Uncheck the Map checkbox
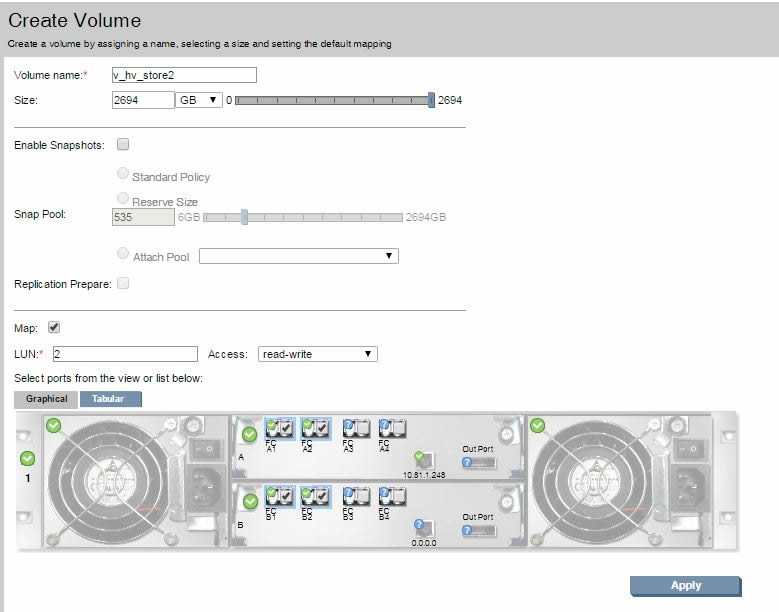This screenshot has height=612, width=779. coord(54,327)
